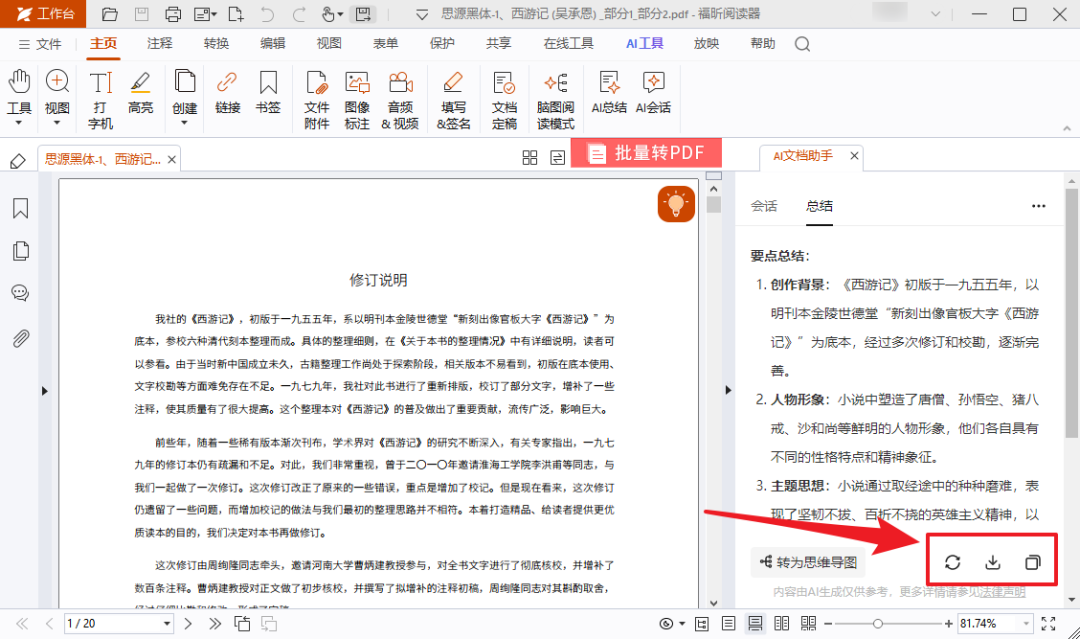Attach a file with 文件附件
This screenshot has width=1080, height=639.
tap(317, 100)
